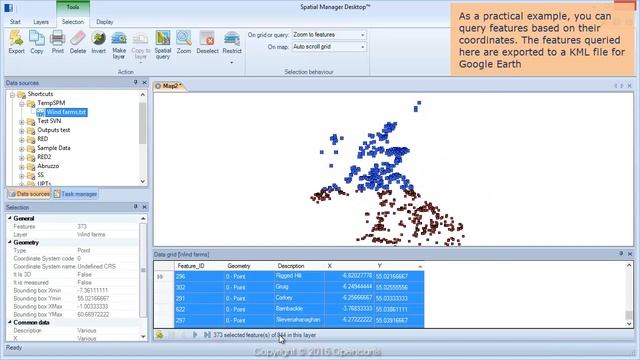Open the application menu icon at top-left
The height and width of the screenshot is (360, 640).
click(x=8, y=8)
